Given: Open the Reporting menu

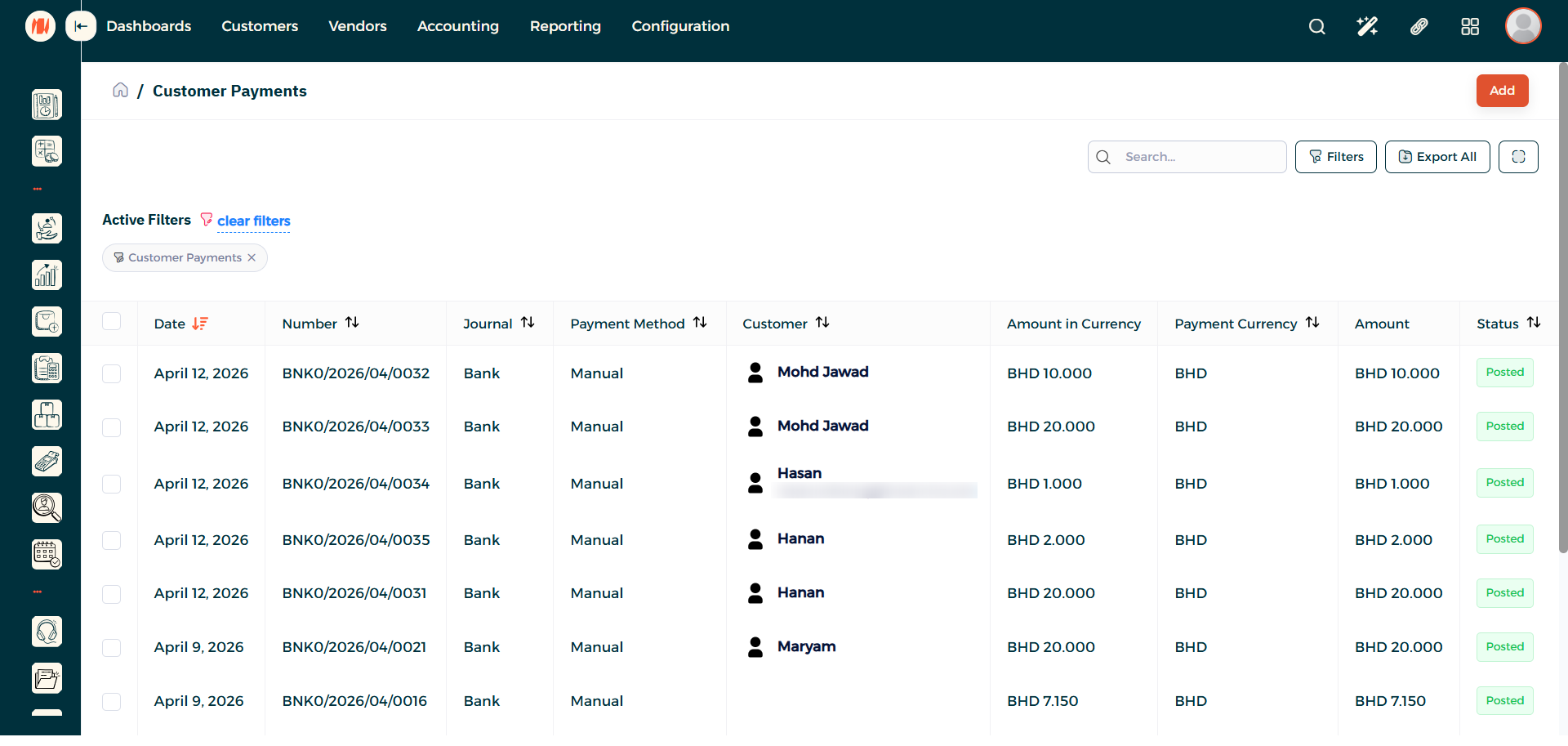Looking at the screenshot, I should point(565,26).
